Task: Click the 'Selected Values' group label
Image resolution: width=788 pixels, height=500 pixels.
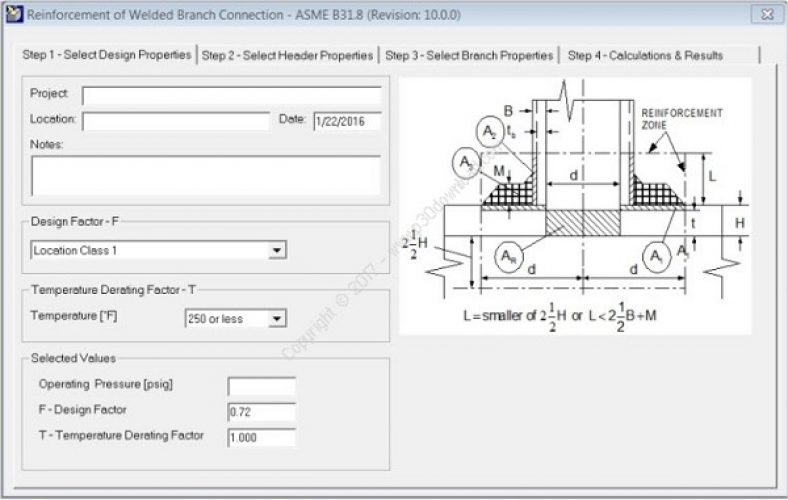Action: click(x=73, y=358)
